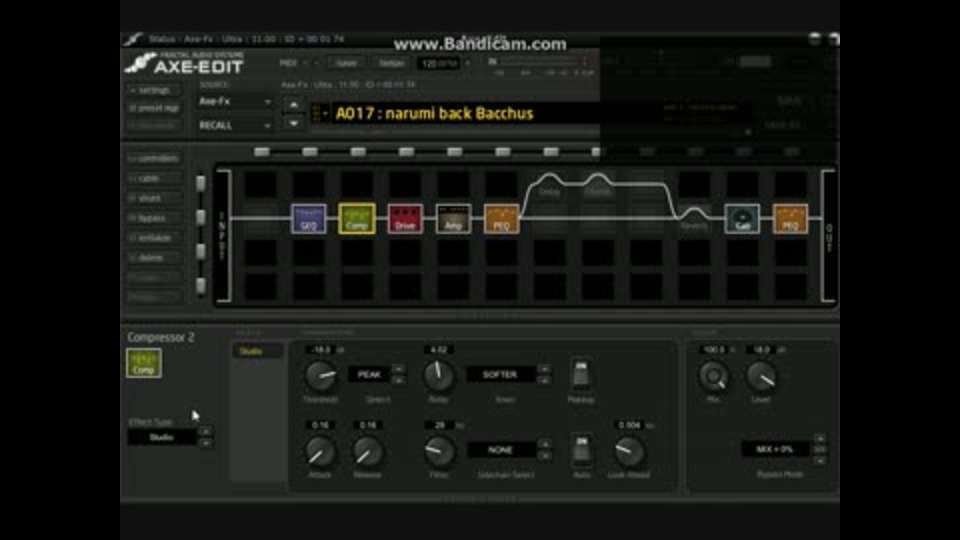Step SOFTER knee selector down
Image resolution: width=960 pixels, height=540 pixels.
[544, 380]
